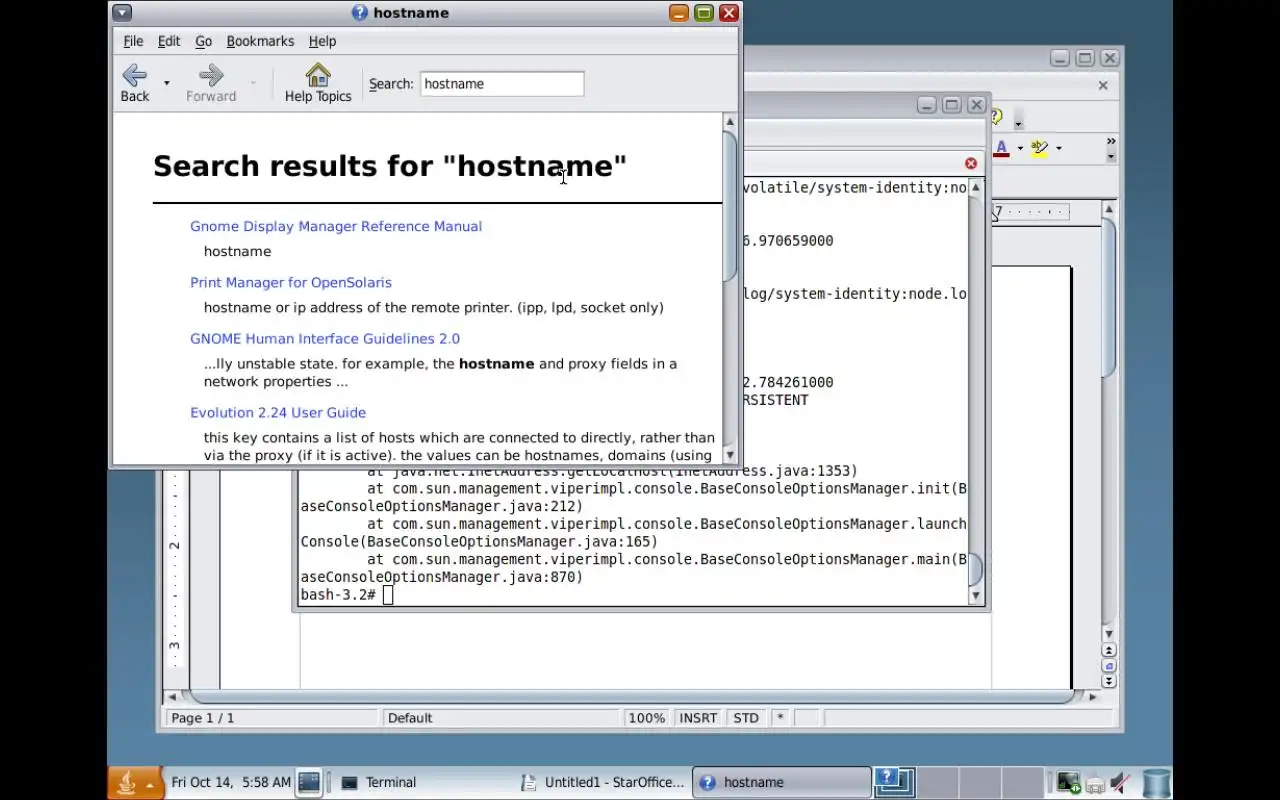Open the help window menu button in title bar
The height and width of the screenshot is (800, 1280).
click(121, 13)
